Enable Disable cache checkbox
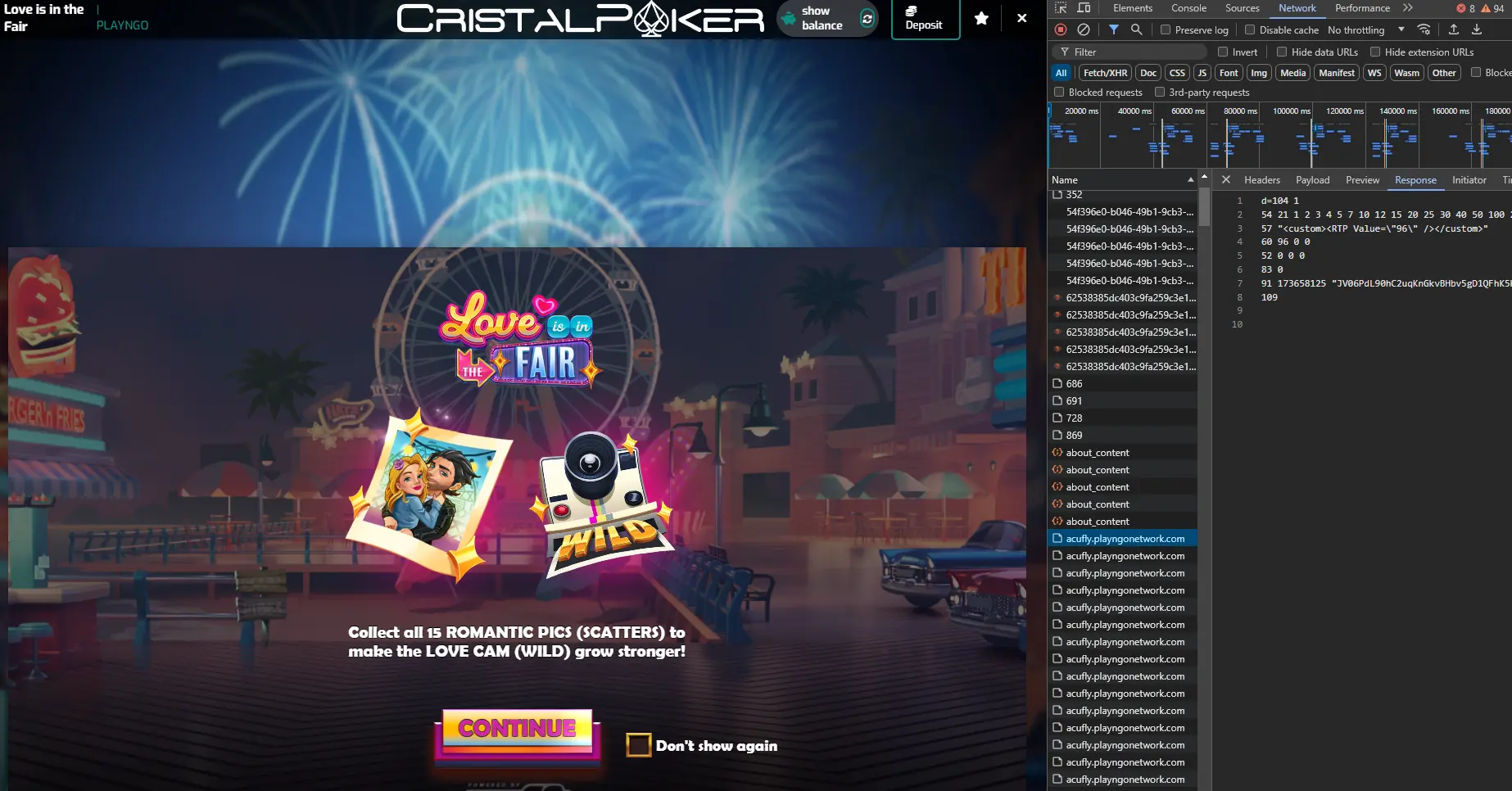The height and width of the screenshot is (791, 1512). [1250, 29]
